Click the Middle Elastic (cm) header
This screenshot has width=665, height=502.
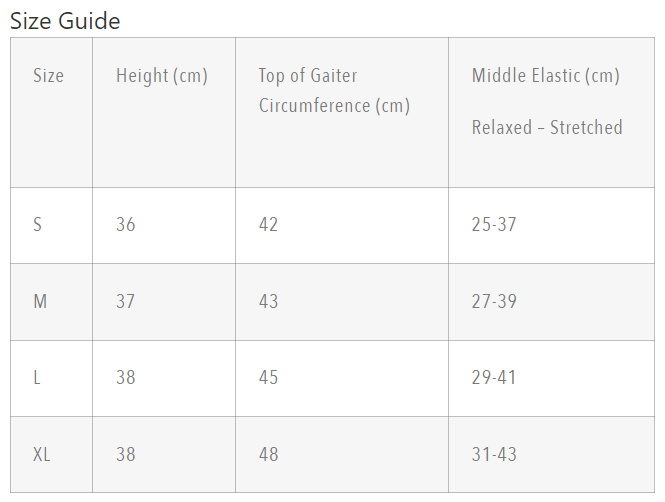click(x=546, y=76)
